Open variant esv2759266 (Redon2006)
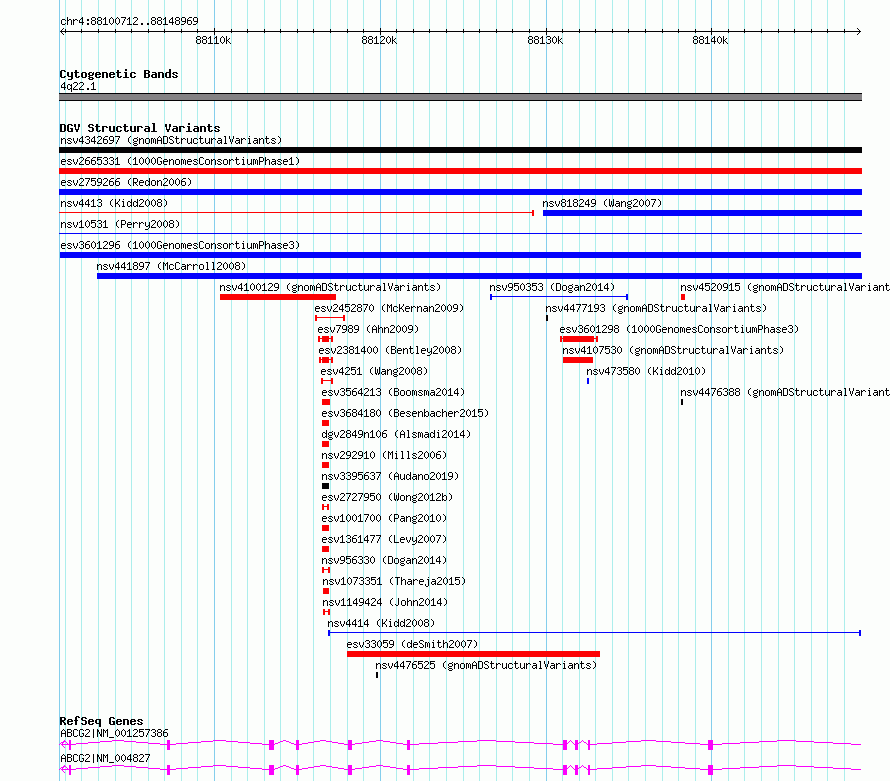890x781 pixels. [126, 182]
